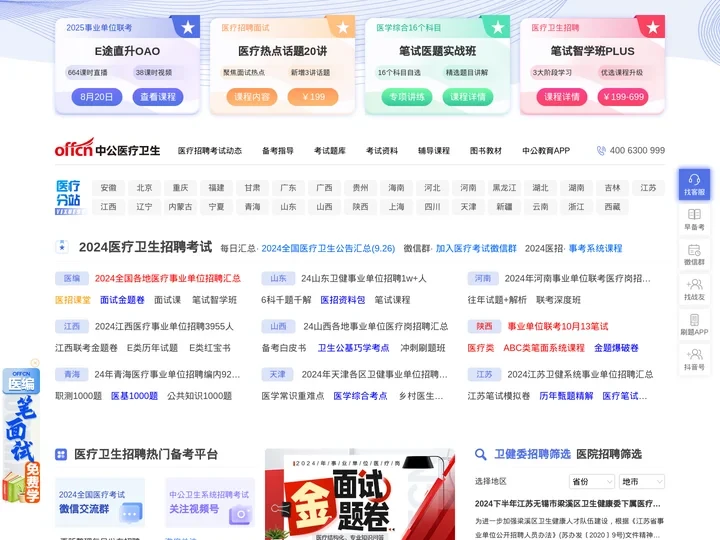Click the 8月20日 button
Viewport: 720px width, 540px height.
[97, 97]
